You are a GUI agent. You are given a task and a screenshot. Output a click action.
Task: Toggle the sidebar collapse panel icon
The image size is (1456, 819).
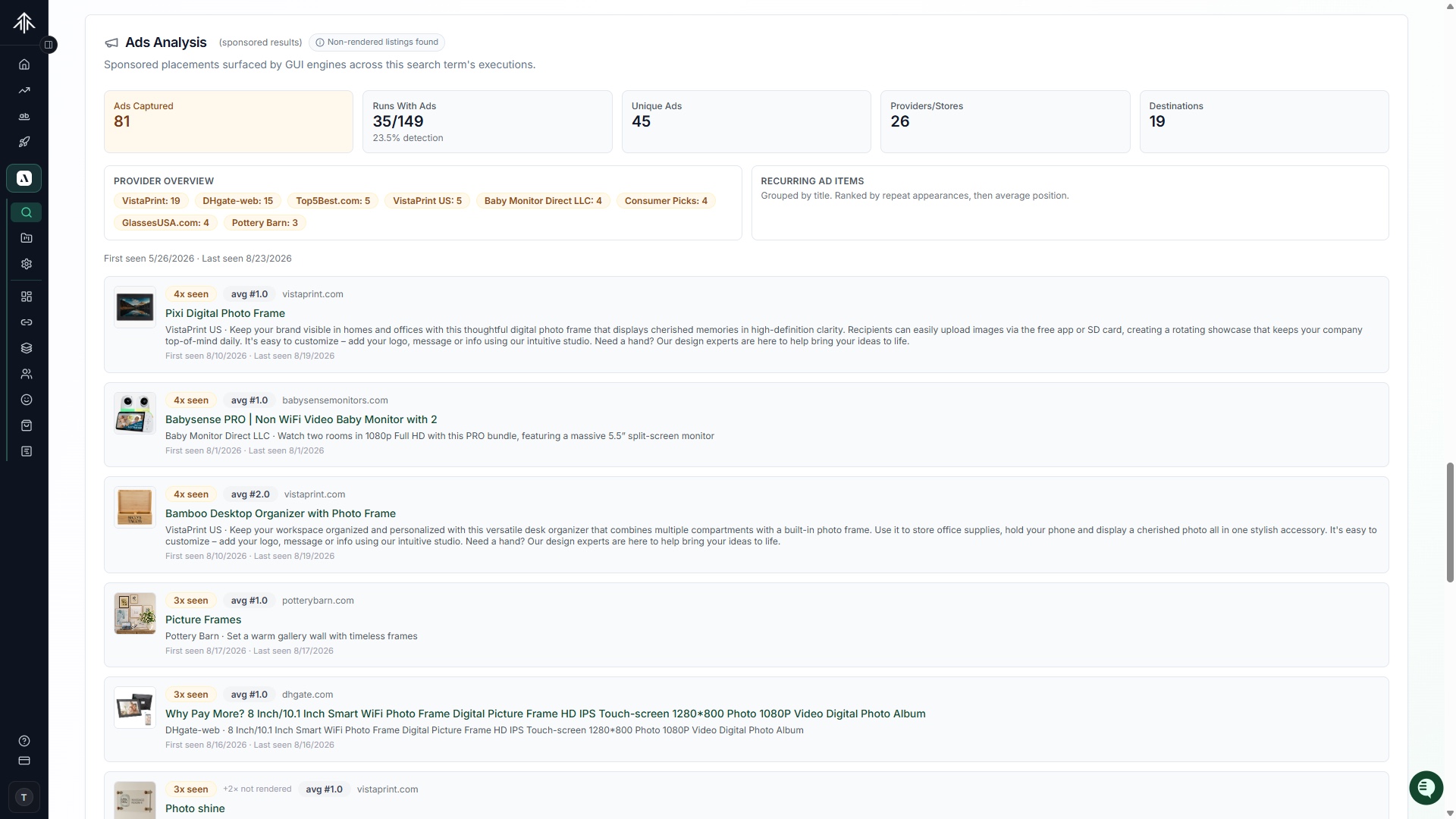click(49, 45)
